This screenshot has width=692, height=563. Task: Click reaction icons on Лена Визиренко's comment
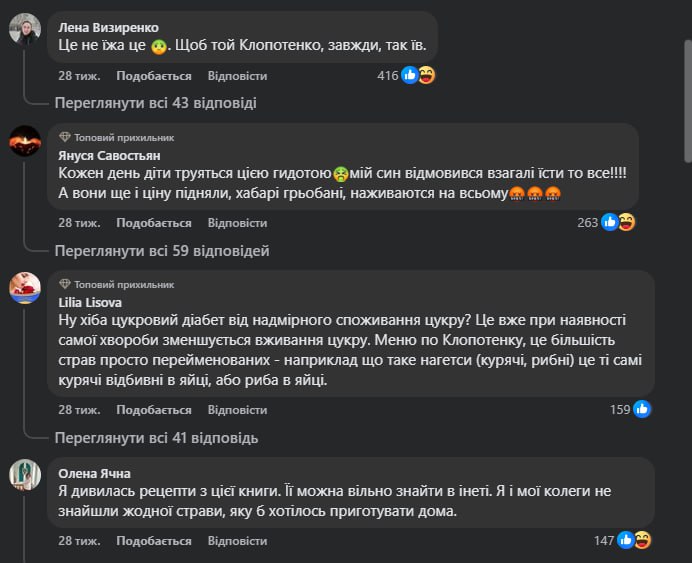click(418, 75)
